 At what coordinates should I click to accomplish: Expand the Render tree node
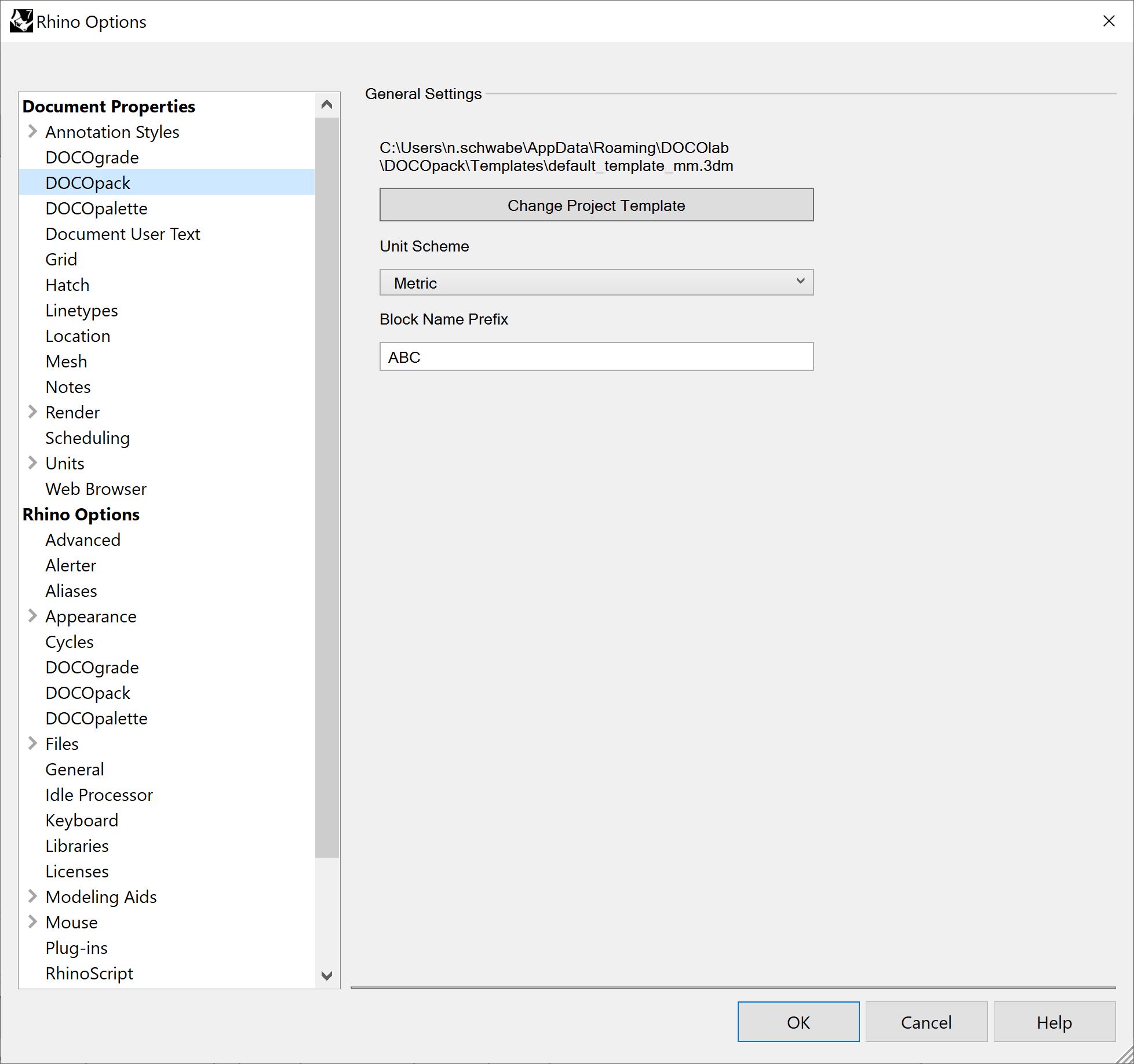point(32,412)
